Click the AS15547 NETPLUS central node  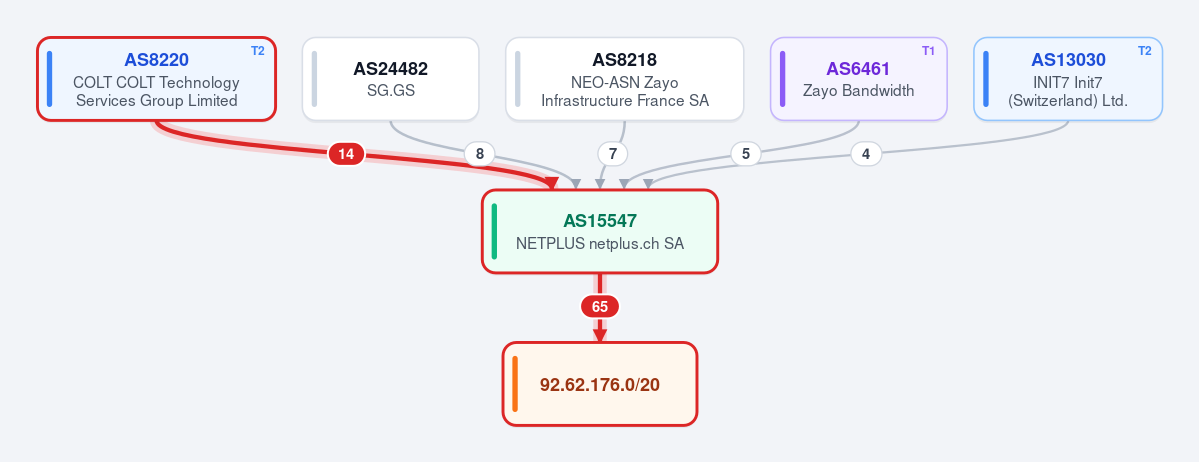600,231
